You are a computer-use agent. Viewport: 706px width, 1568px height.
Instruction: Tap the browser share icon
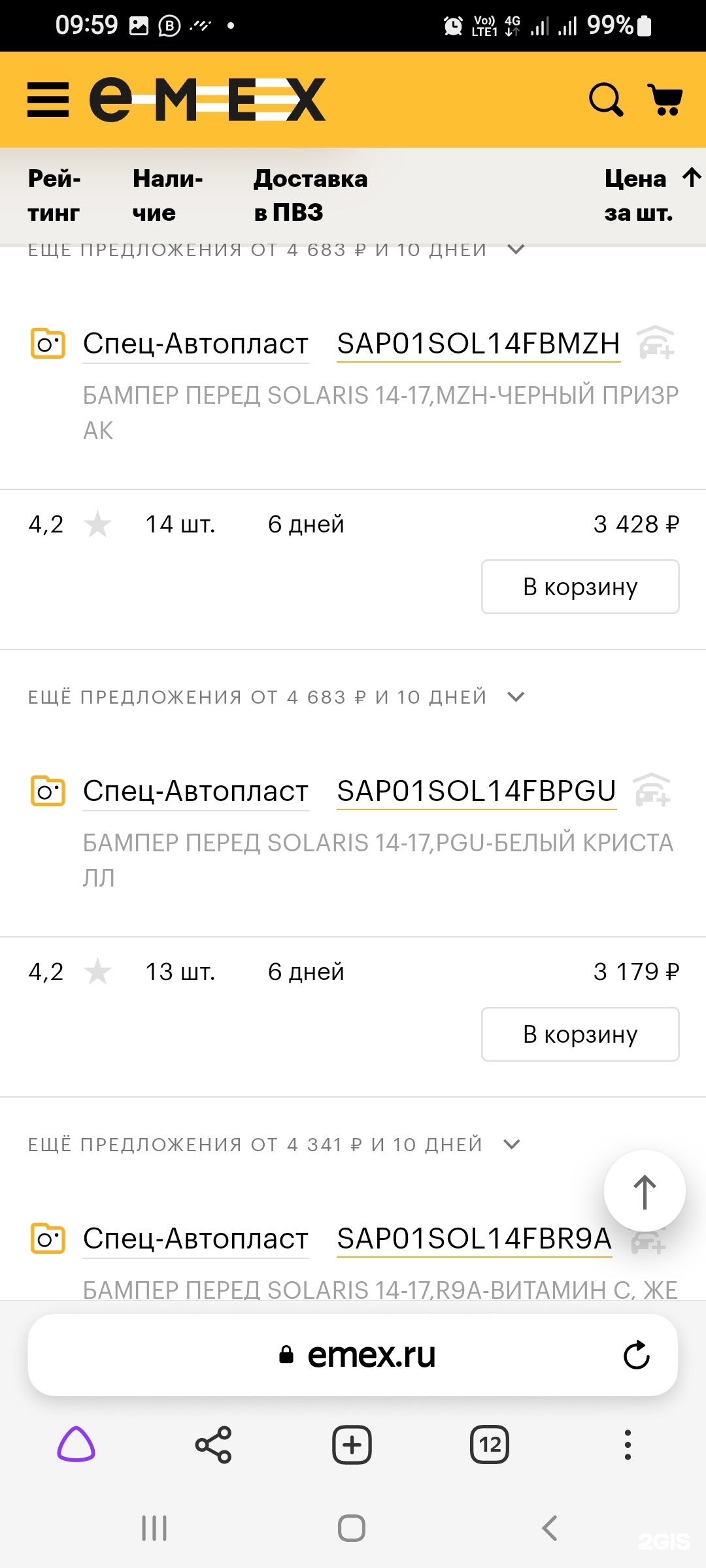pos(214,1445)
